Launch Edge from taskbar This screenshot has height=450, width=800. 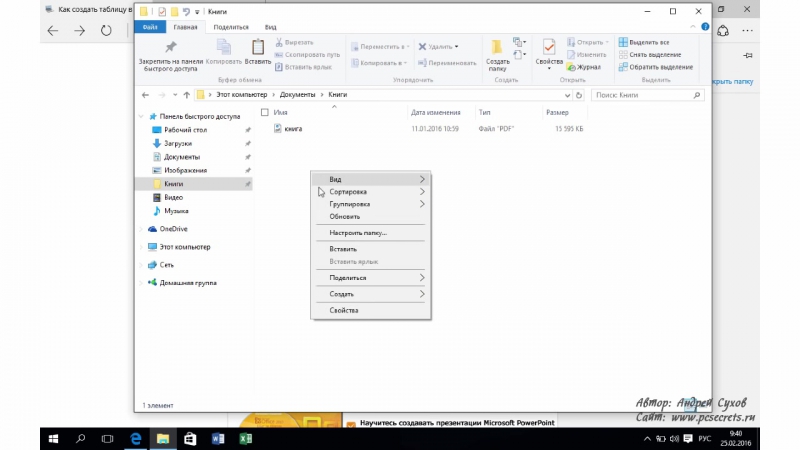coord(135,439)
